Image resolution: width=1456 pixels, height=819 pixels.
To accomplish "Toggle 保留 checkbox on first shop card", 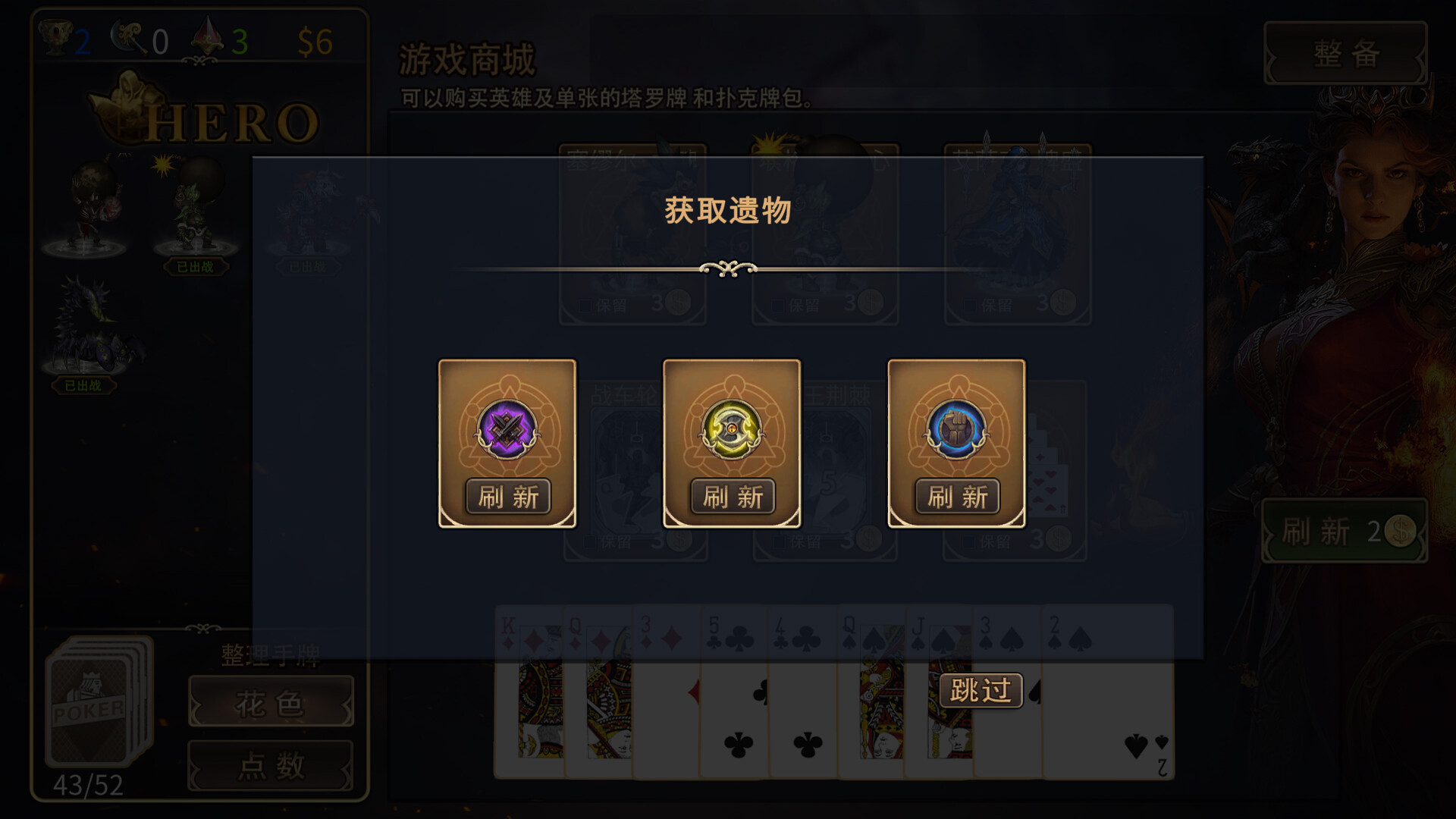I will click(587, 306).
